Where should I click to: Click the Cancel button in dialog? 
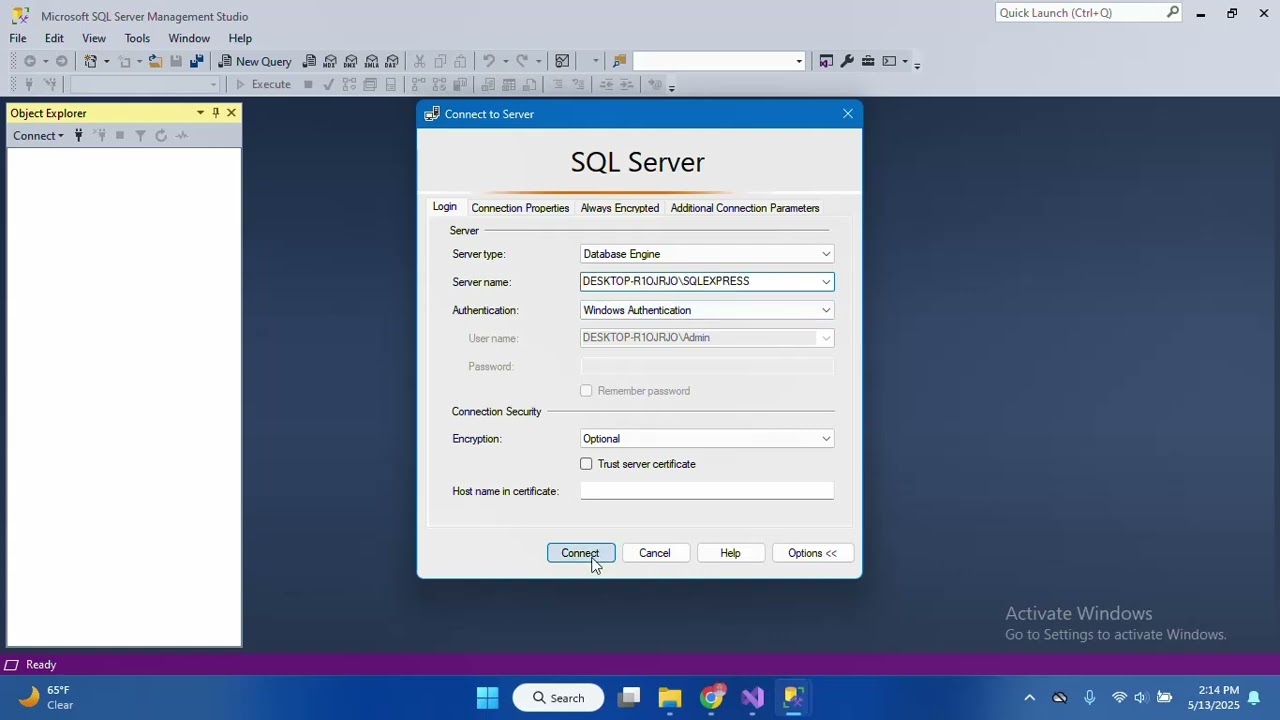tap(655, 553)
